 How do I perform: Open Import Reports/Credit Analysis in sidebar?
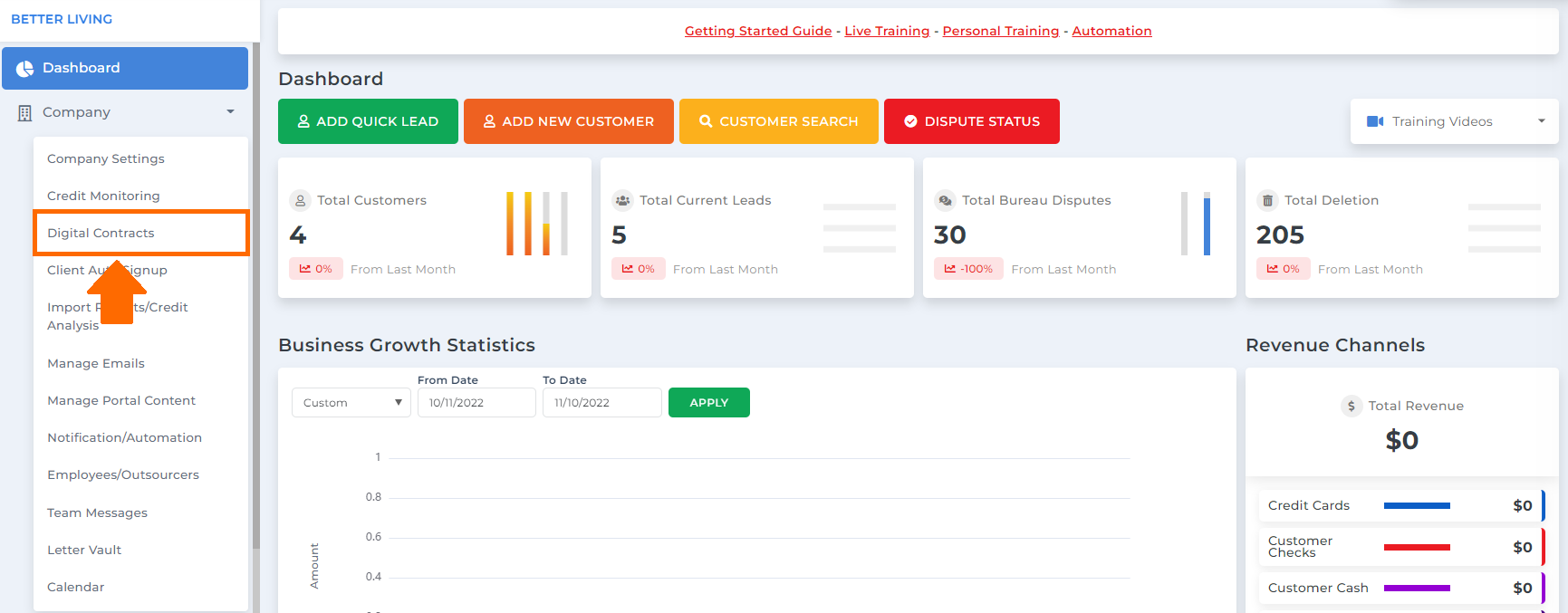coord(118,316)
